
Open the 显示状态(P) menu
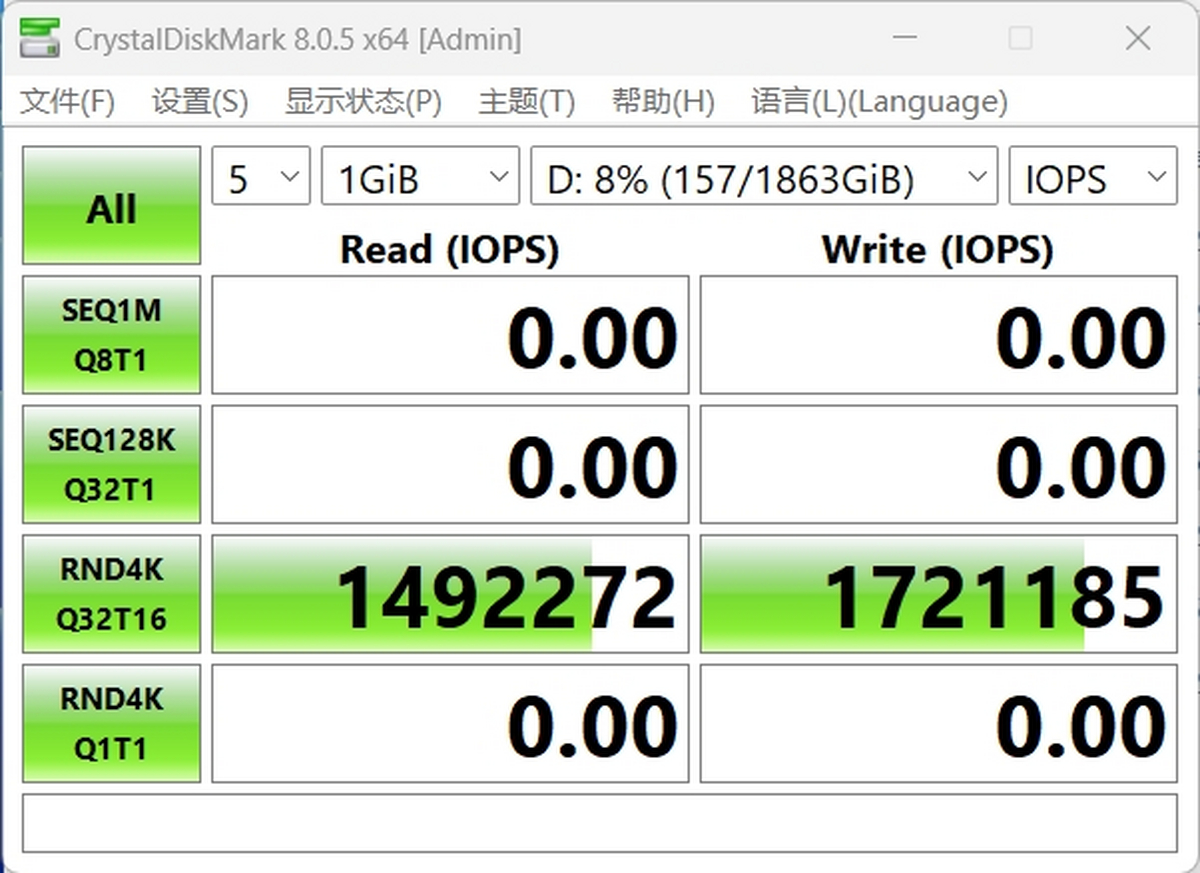click(x=363, y=102)
